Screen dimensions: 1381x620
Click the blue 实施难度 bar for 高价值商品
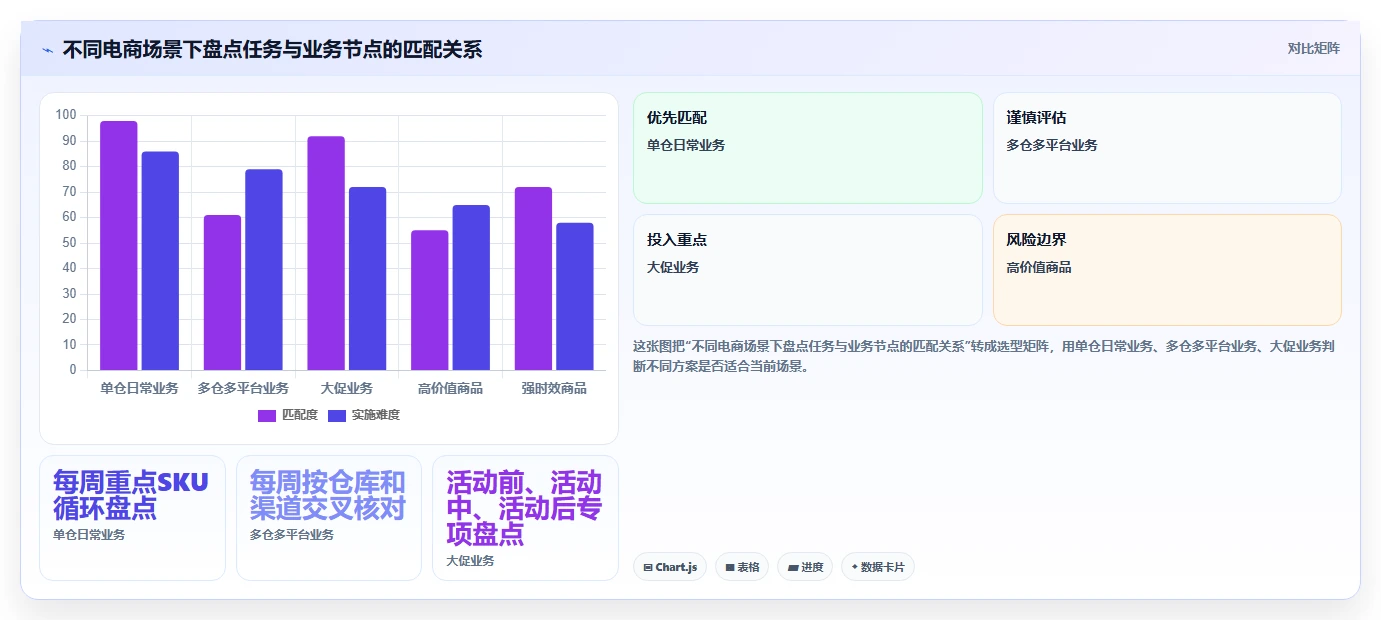(471, 288)
